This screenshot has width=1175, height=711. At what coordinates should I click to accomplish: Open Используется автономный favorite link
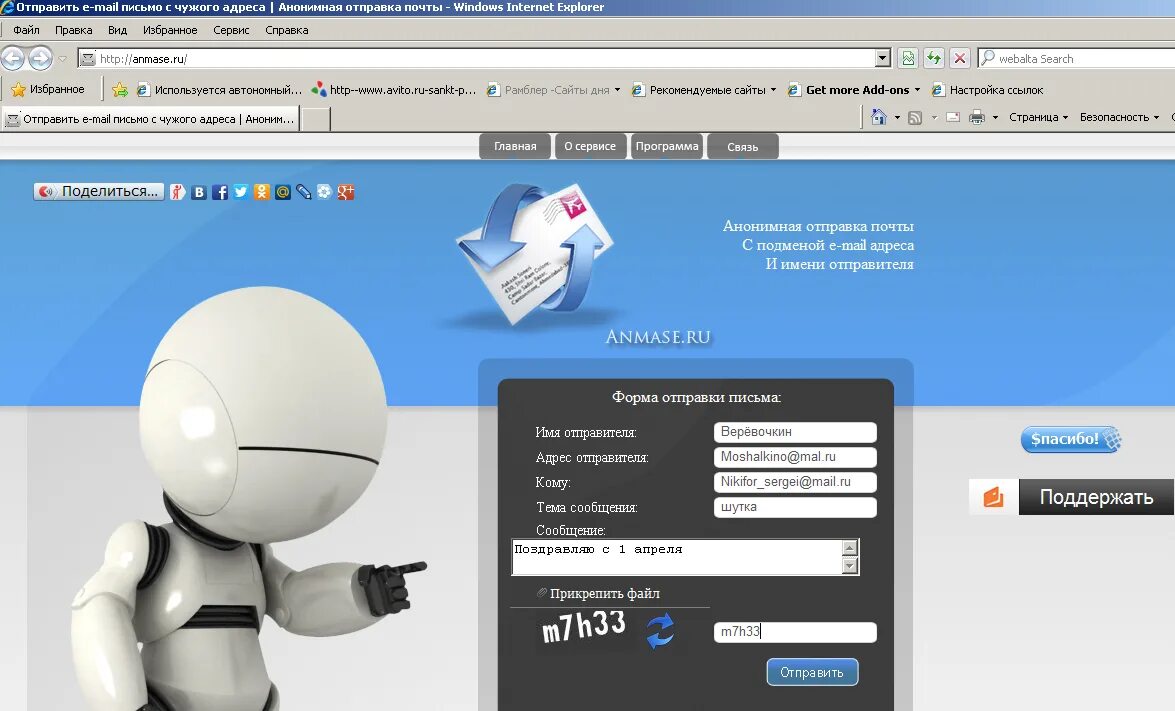[x=219, y=90]
